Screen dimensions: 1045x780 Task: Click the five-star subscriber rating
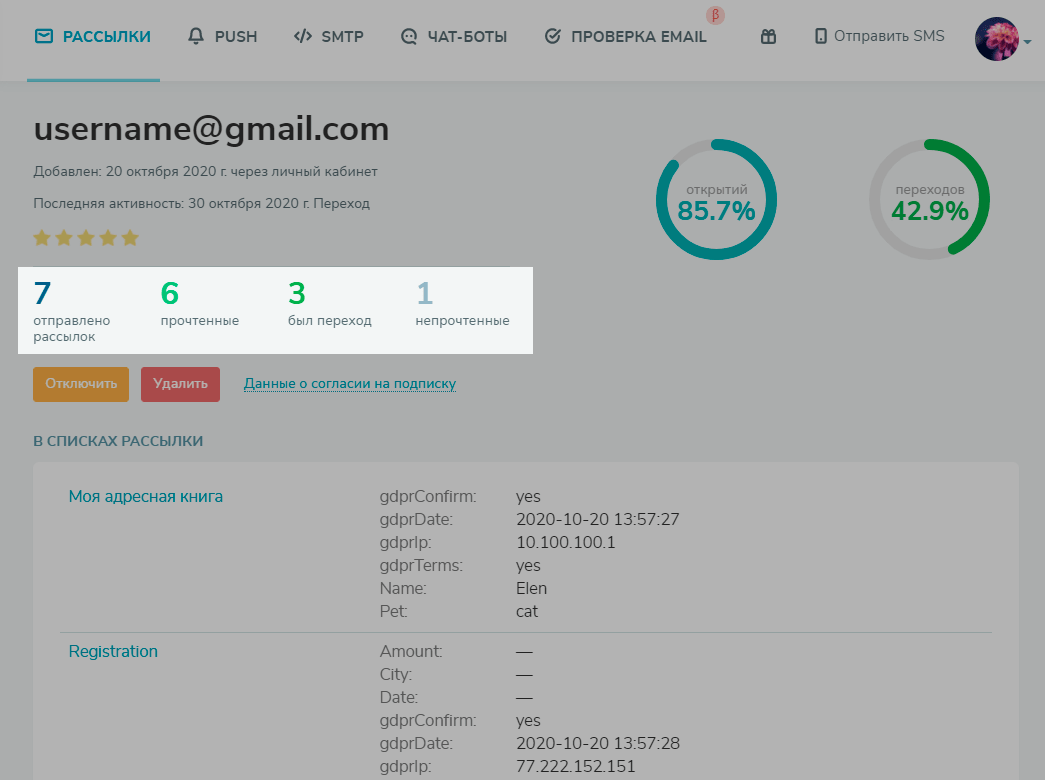pos(86,238)
